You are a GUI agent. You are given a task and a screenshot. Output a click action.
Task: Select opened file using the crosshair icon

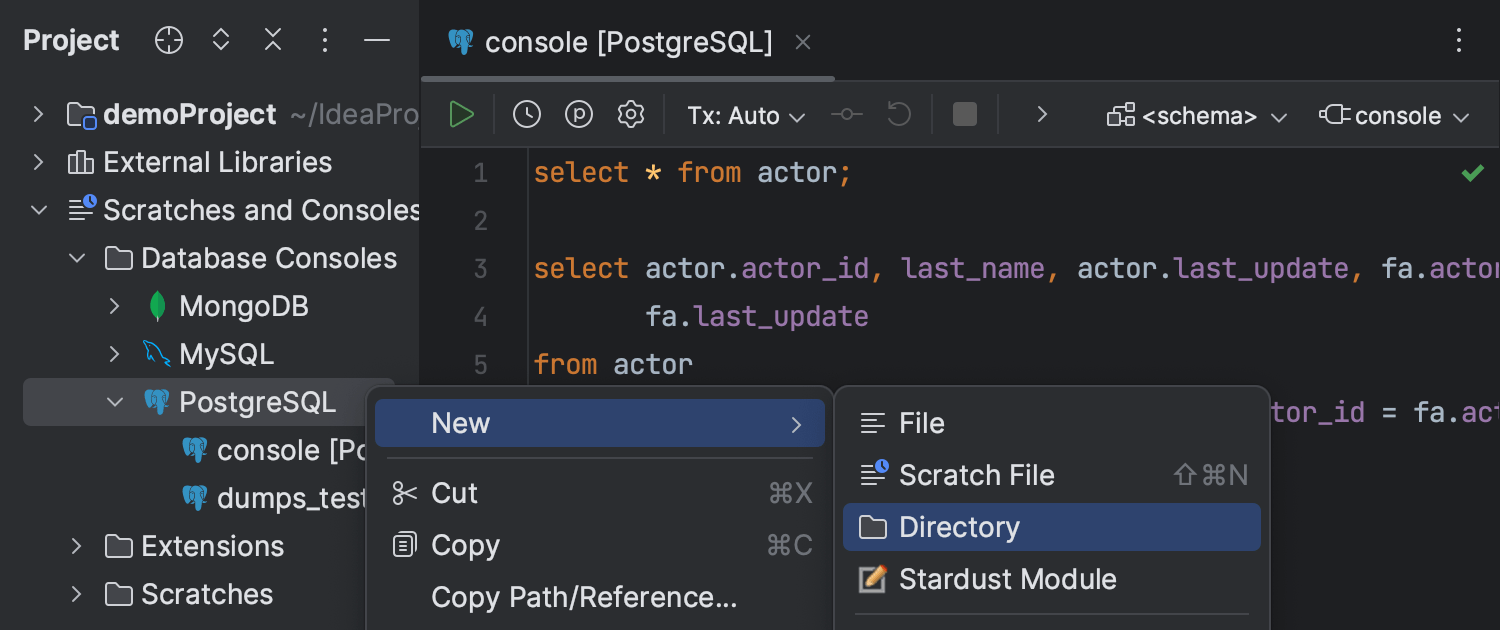pyautogui.click(x=168, y=40)
